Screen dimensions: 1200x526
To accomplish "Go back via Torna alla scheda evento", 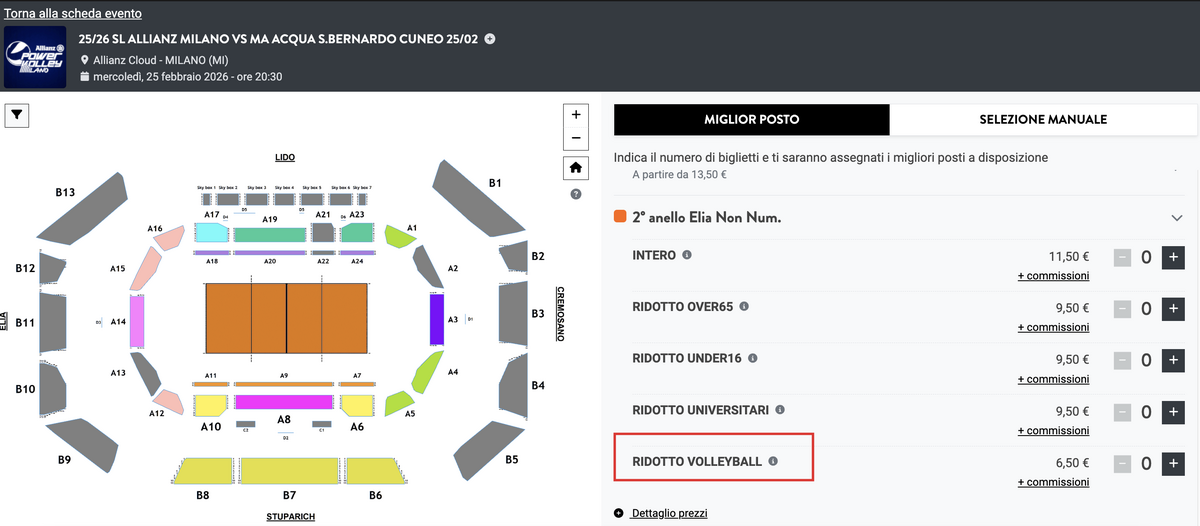I will pos(72,14).
